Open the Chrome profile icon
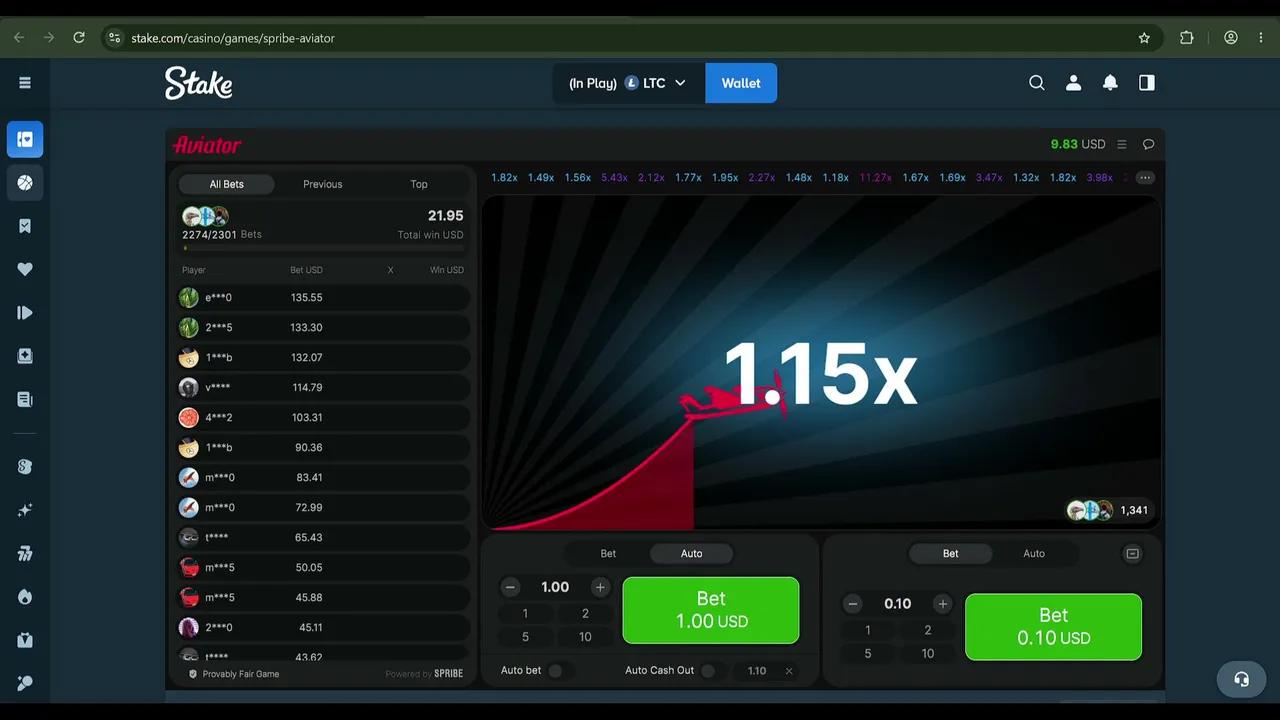1280x720 pixels. pos(1231,38)
